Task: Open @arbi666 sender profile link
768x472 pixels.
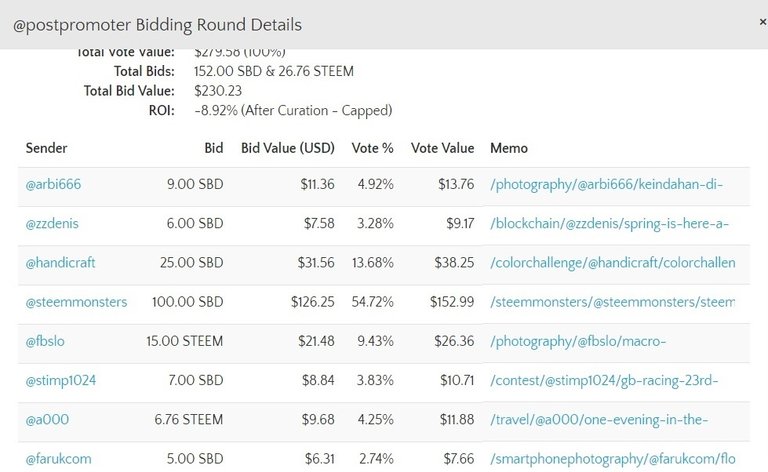Action: click(54, 185)
